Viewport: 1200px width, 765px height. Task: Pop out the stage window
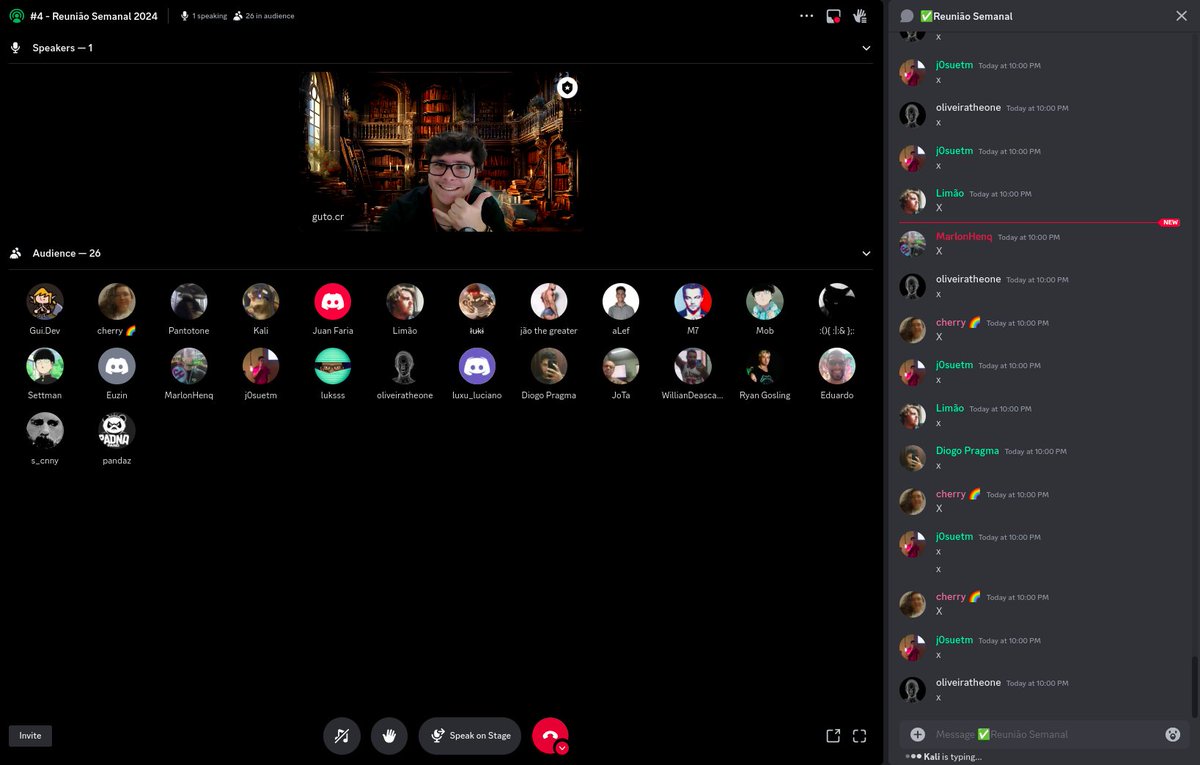pyautogui.click(x=833, y=736)
